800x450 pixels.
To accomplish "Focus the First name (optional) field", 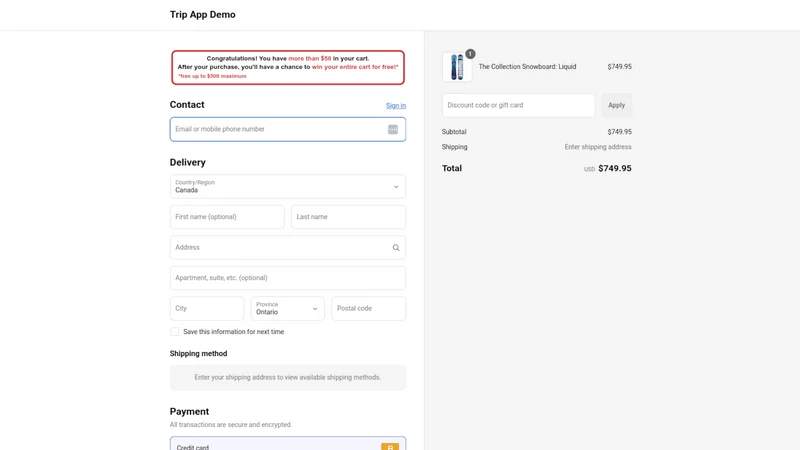I will (x=227, y=217).
